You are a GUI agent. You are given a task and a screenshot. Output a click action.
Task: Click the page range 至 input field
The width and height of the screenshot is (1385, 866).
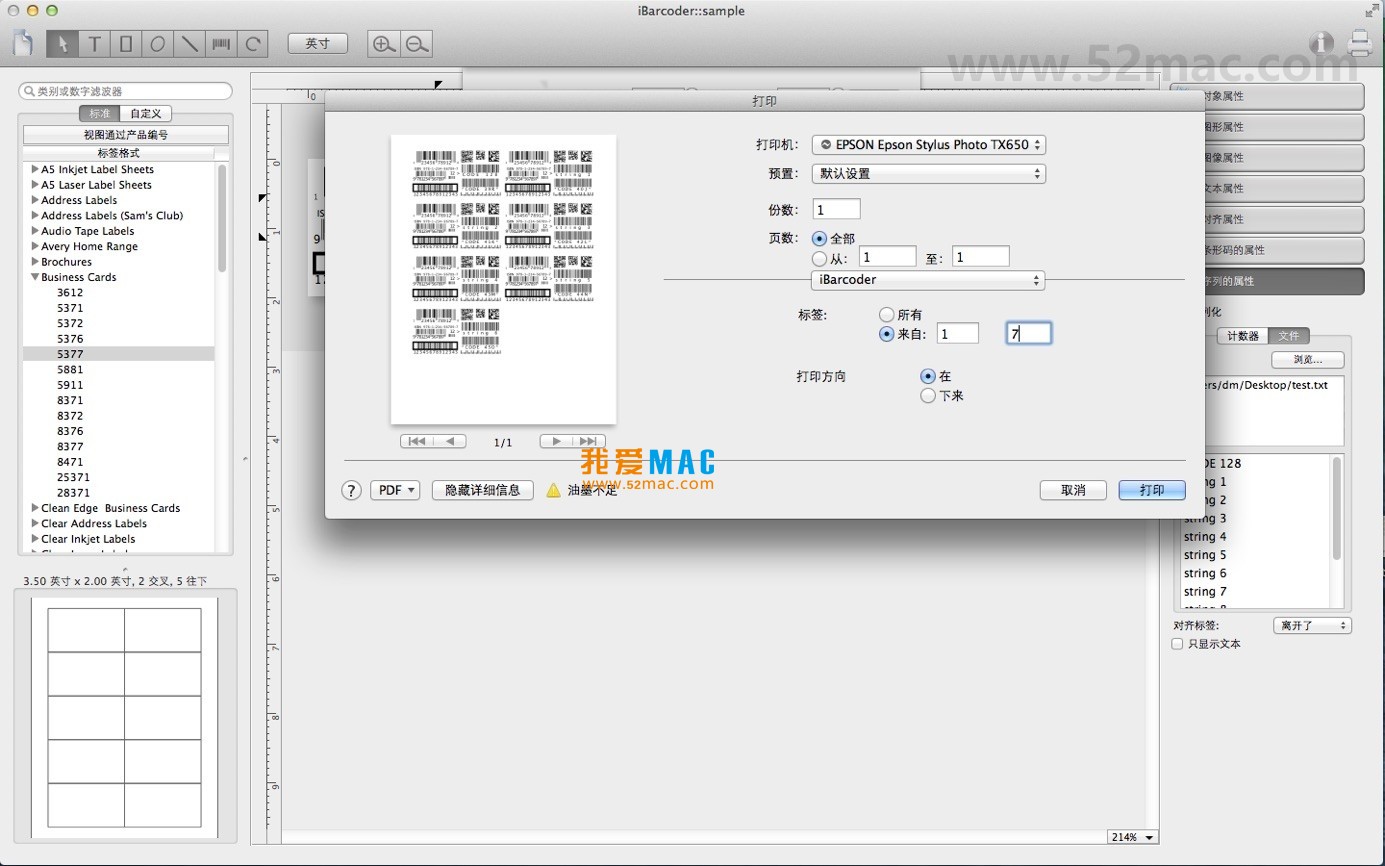[x=981, y=257]
